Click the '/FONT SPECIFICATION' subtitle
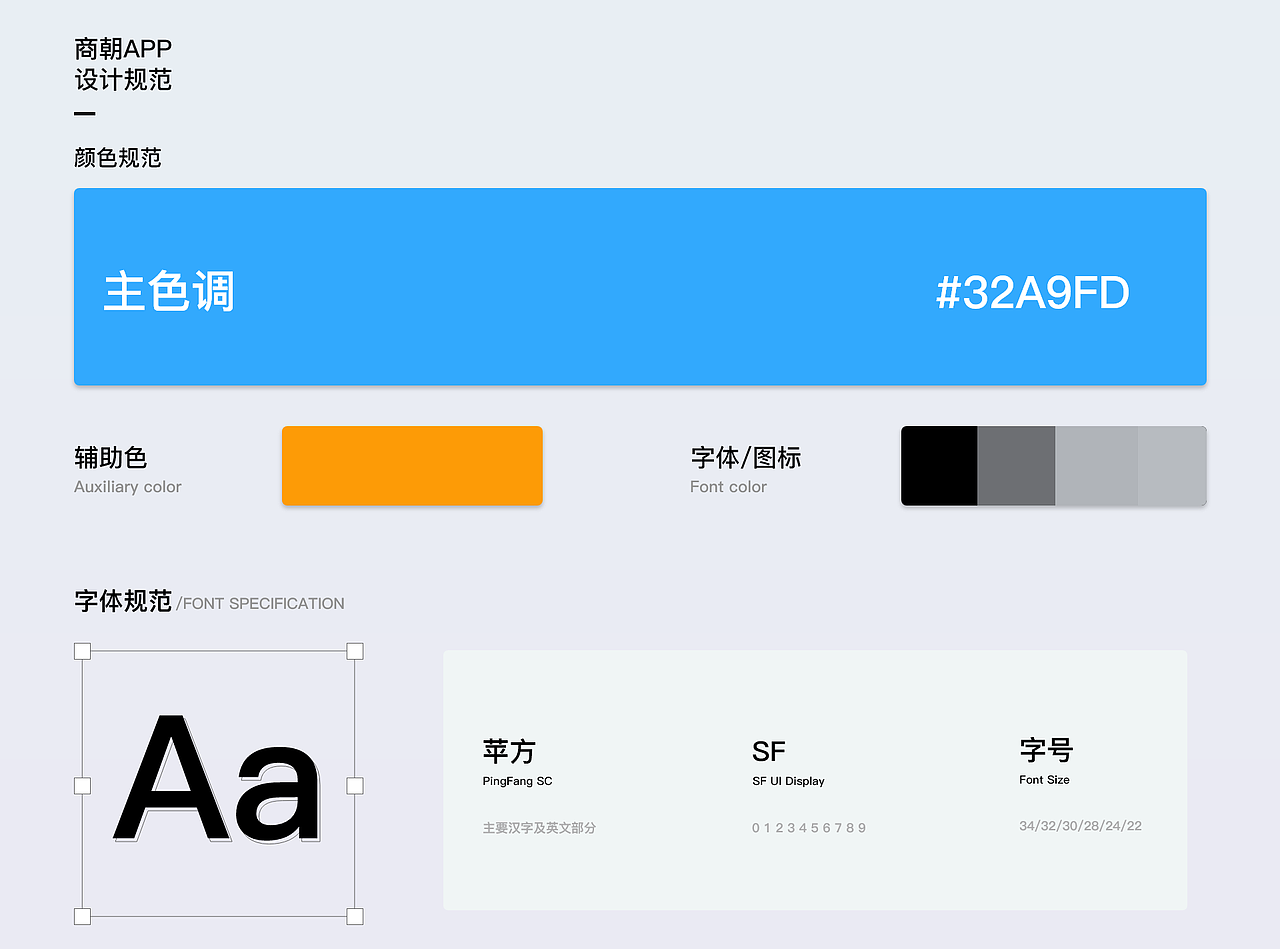The height and width of the screenshot is (949, 1280). [260, 604]
